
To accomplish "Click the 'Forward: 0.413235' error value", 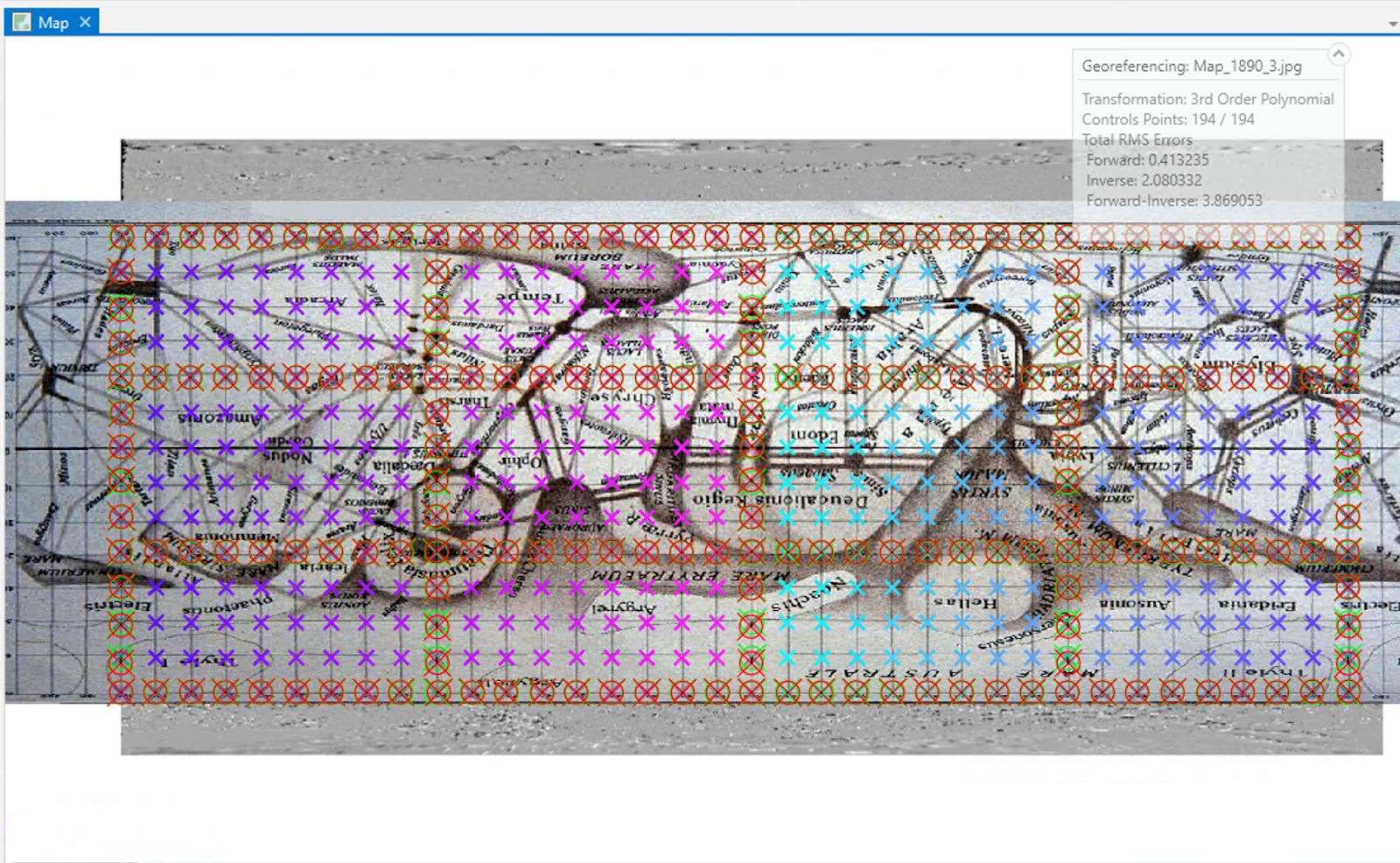I will point(1147,160).
